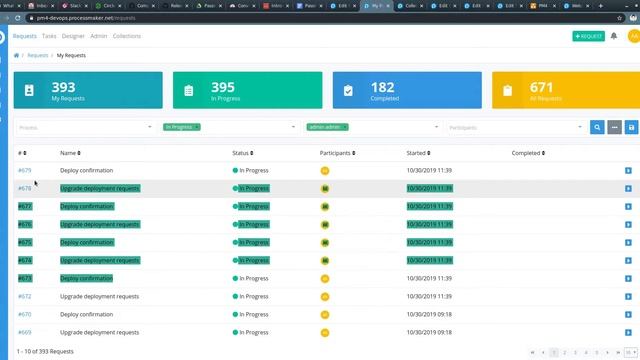Screen dimensions: 640x360
Task: Open request #669 via row action icon
Action: coord(628,333)
